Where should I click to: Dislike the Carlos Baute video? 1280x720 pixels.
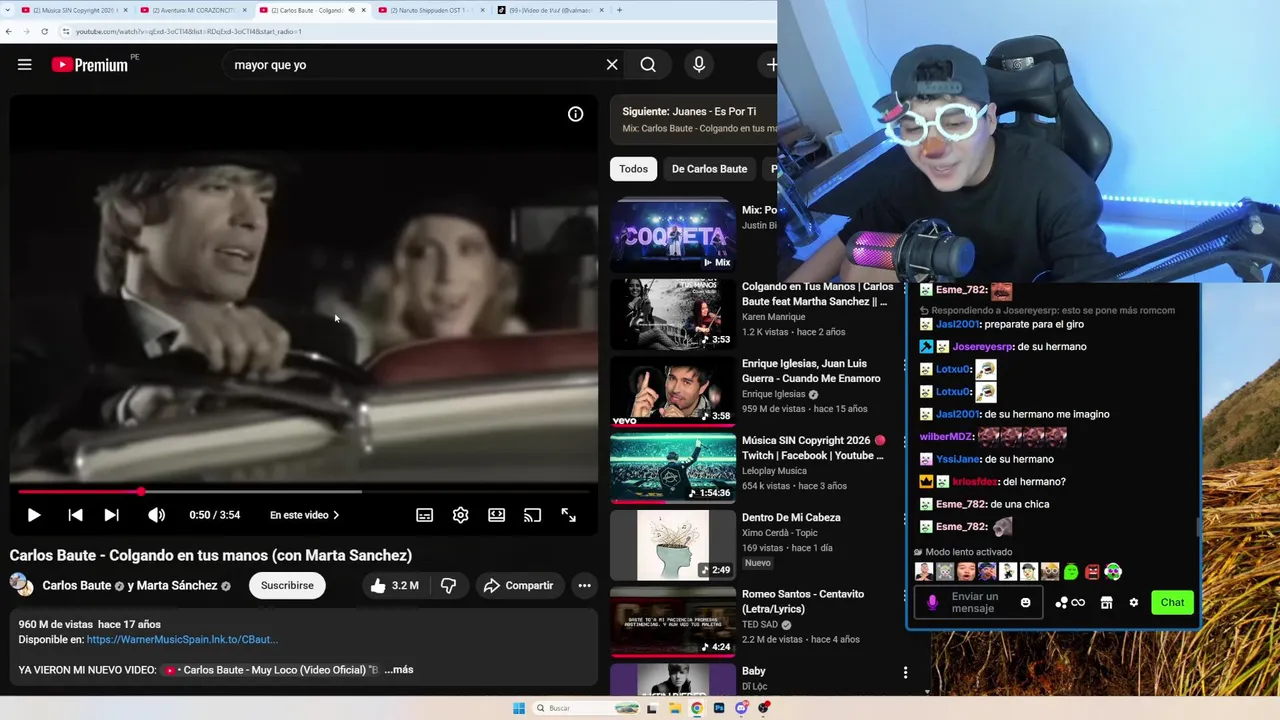pos(448,586)
